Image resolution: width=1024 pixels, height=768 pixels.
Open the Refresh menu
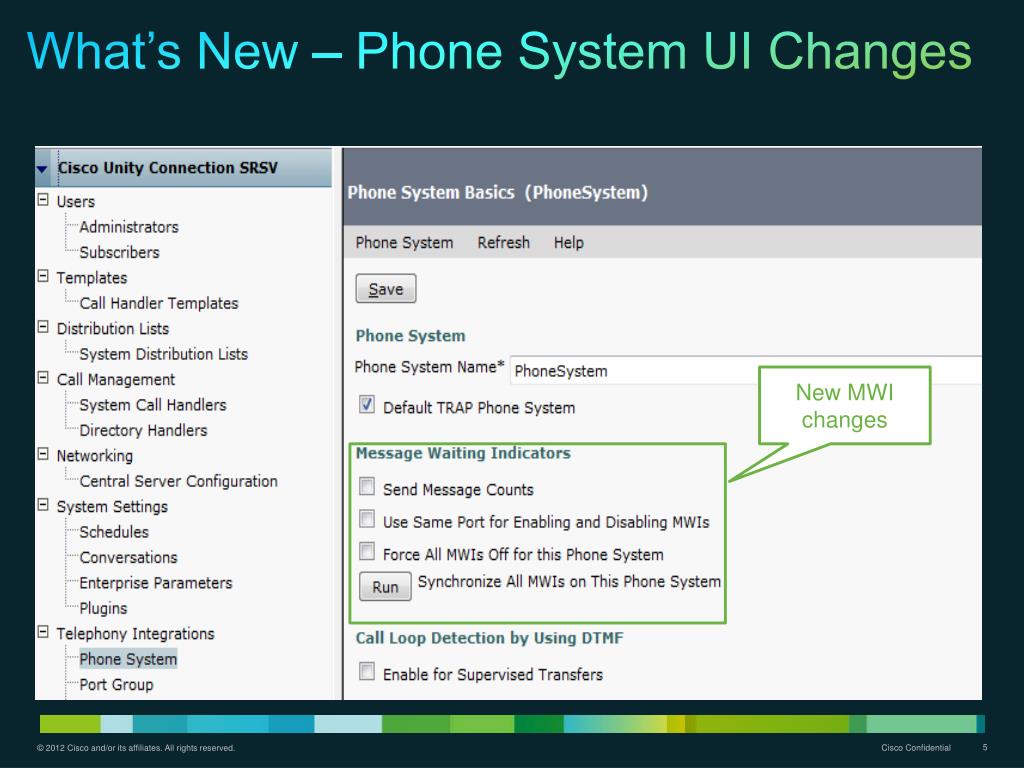(504, 243)
